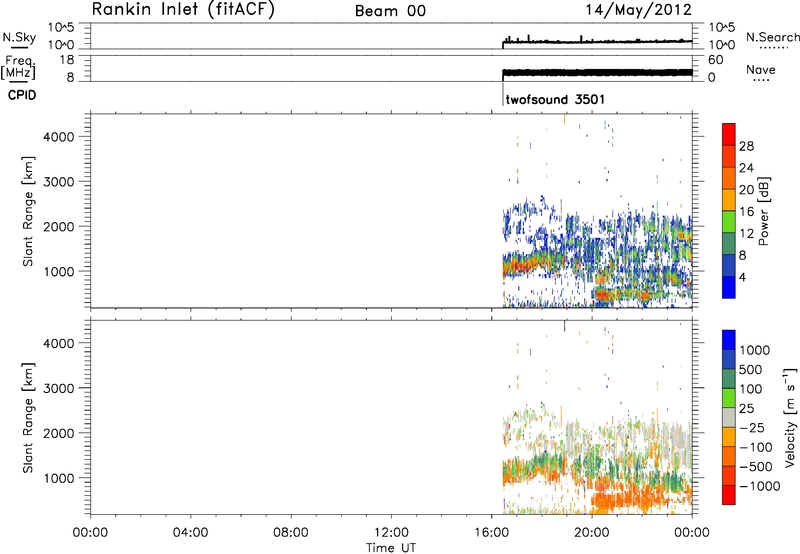Click the "20:00" time axis tick label
Viewport: 800px width, 554px height.
pos(592,533)
